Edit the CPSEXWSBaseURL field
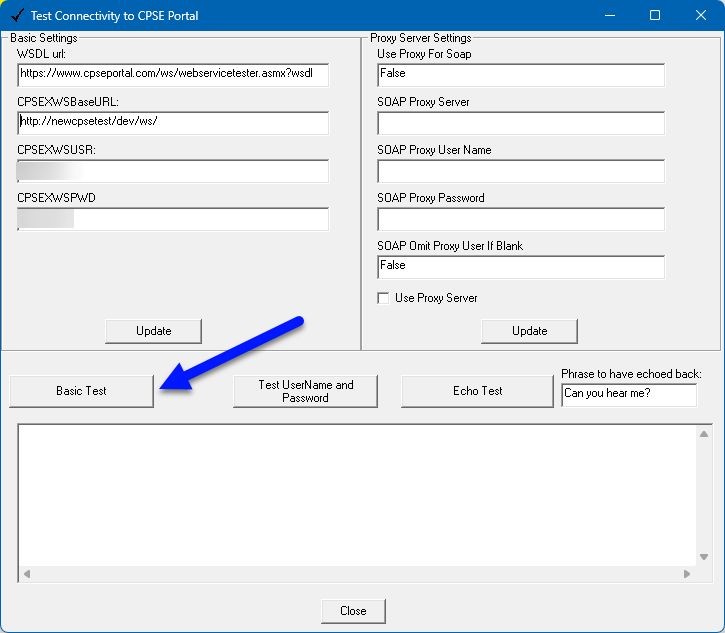The height and width of the screenshot is (633, 725). coord(173,123)
